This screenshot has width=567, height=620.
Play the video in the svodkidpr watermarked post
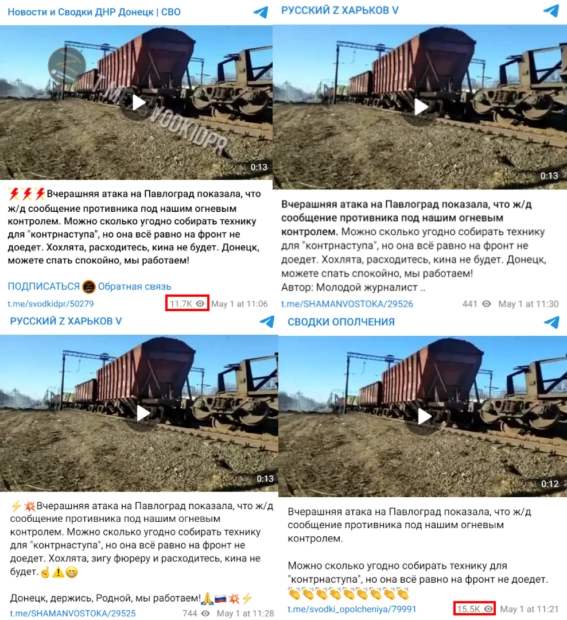point(138,103)
